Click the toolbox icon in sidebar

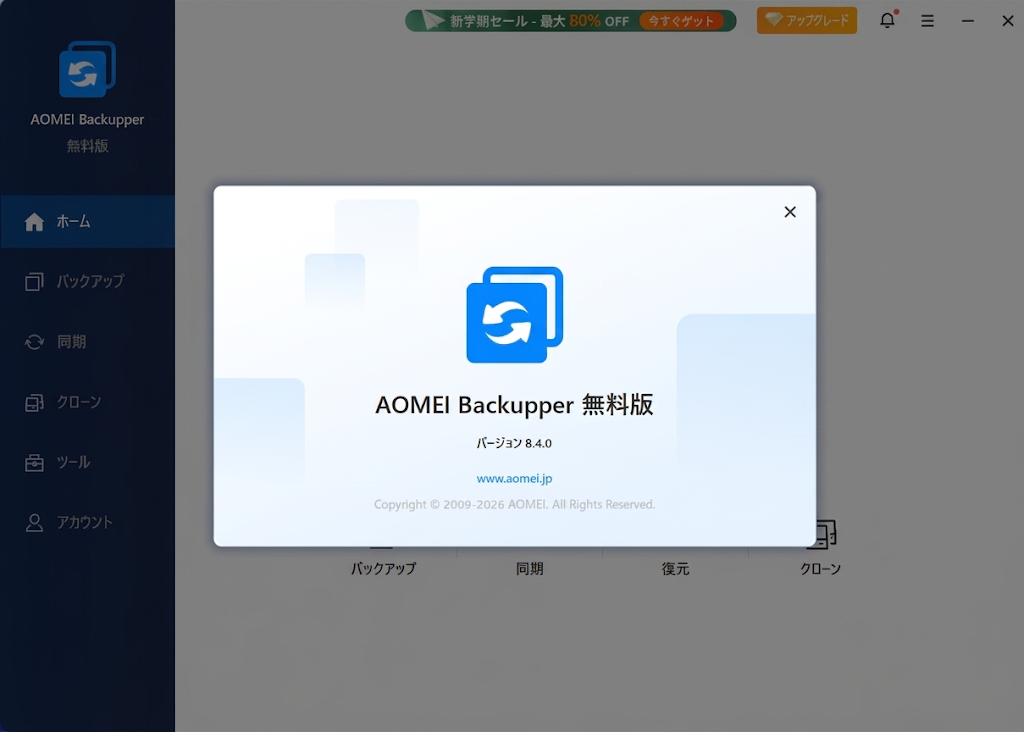pyautogui.click(x=34, y=462)
